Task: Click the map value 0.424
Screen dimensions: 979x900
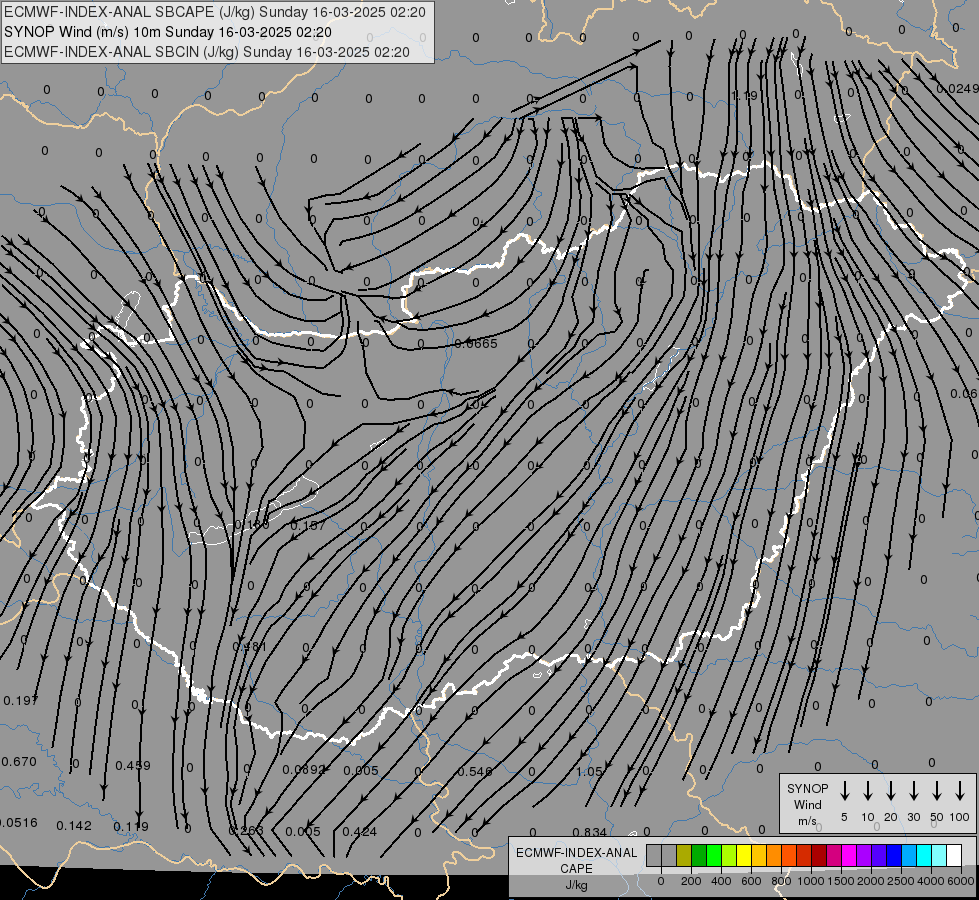Action: (x=360, y=831)
